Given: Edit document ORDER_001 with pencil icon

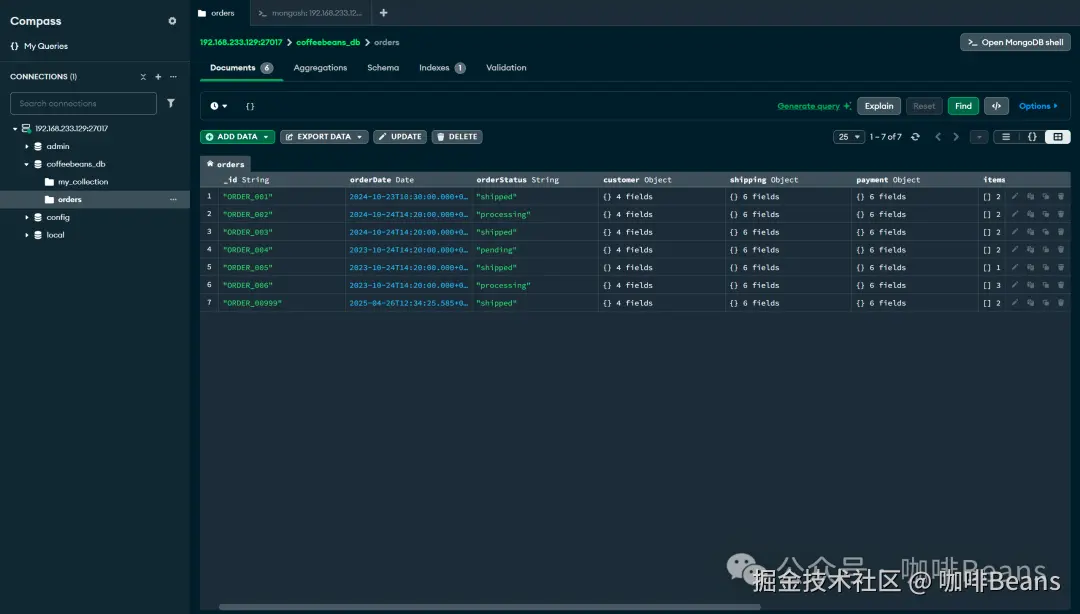Looking at the screenshot, I should (x=1015, y=196).
